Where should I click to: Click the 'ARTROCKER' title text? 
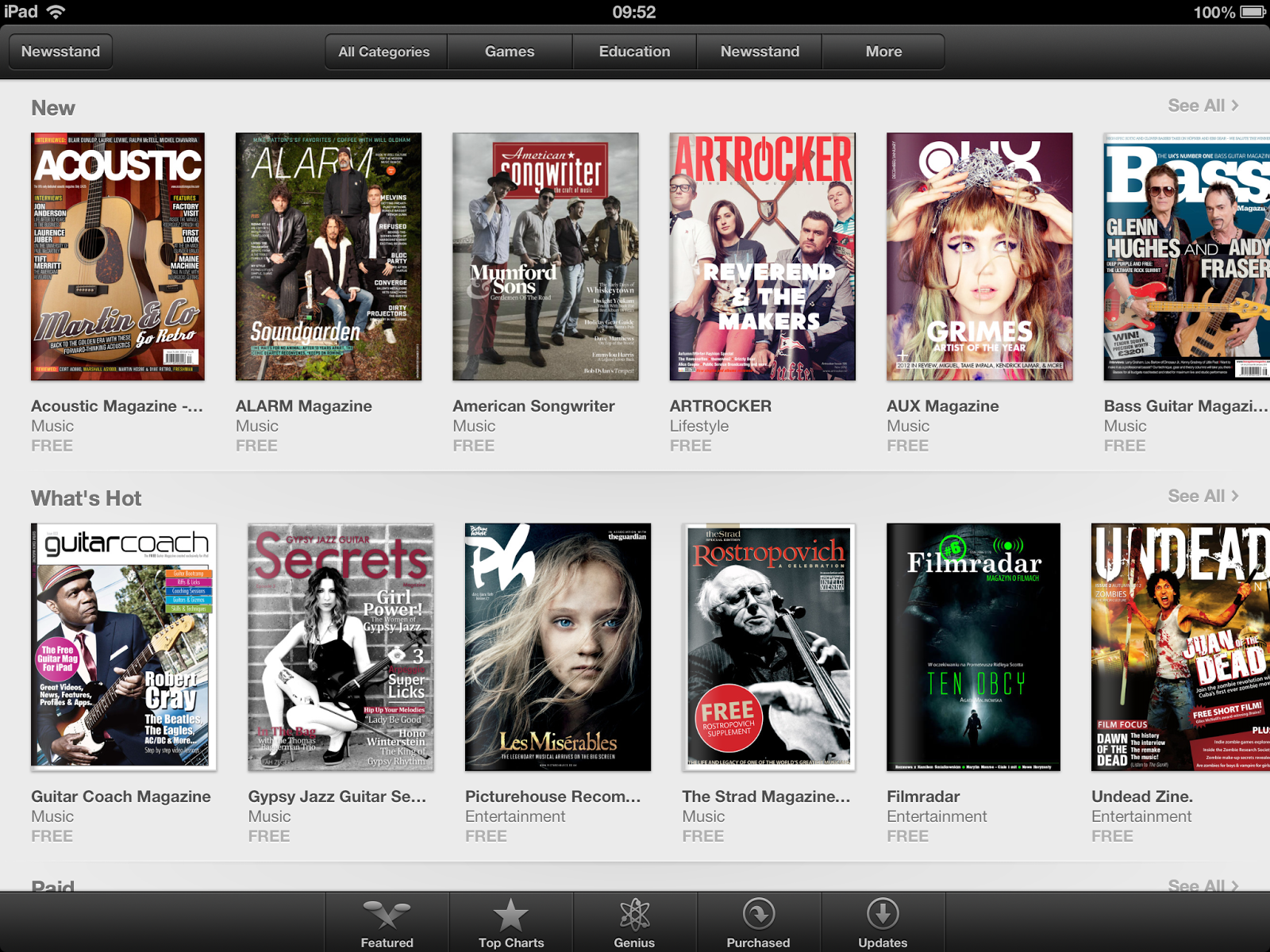[x=721, y=406]
